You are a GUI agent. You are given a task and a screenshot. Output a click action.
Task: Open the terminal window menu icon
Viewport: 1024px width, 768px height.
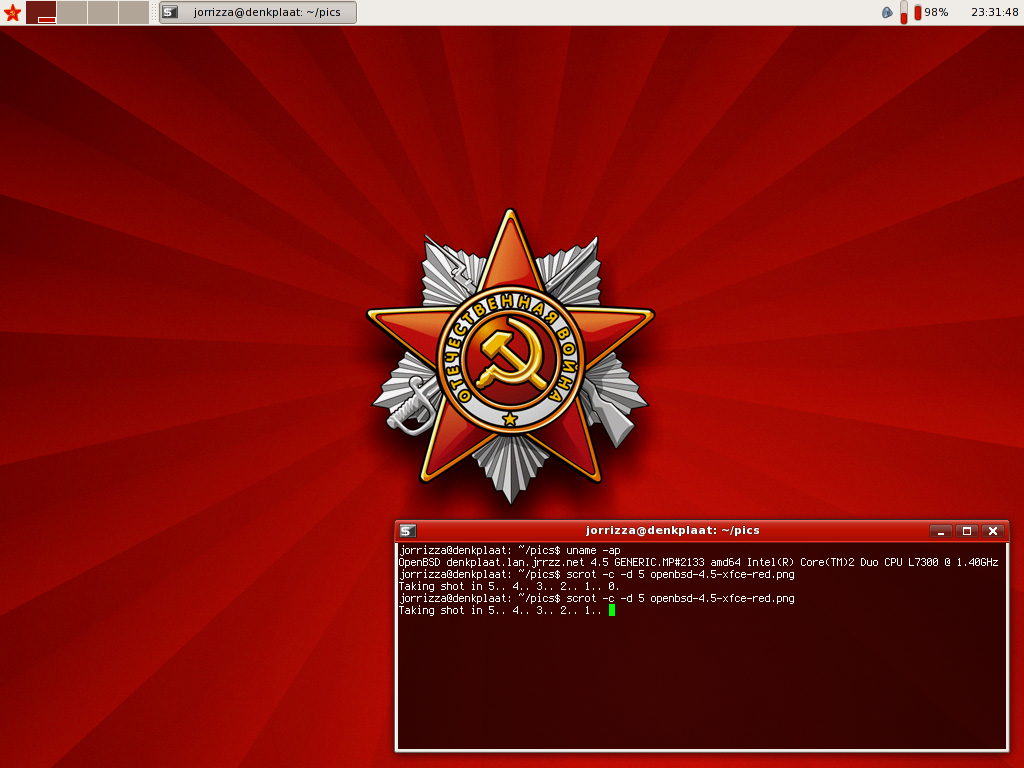(408, 531)
